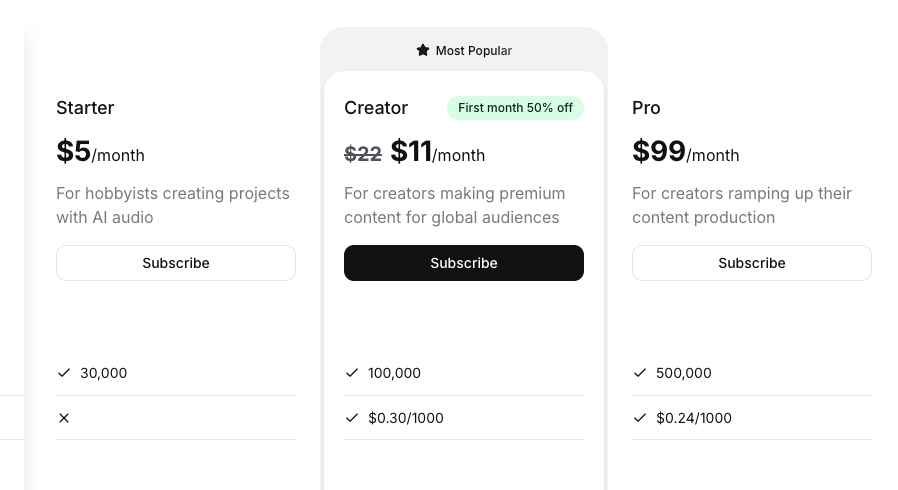Click the checkmark next to 100,000
Image resolution: width=898 pixels, height=490 pixels.
click(352, 373)
